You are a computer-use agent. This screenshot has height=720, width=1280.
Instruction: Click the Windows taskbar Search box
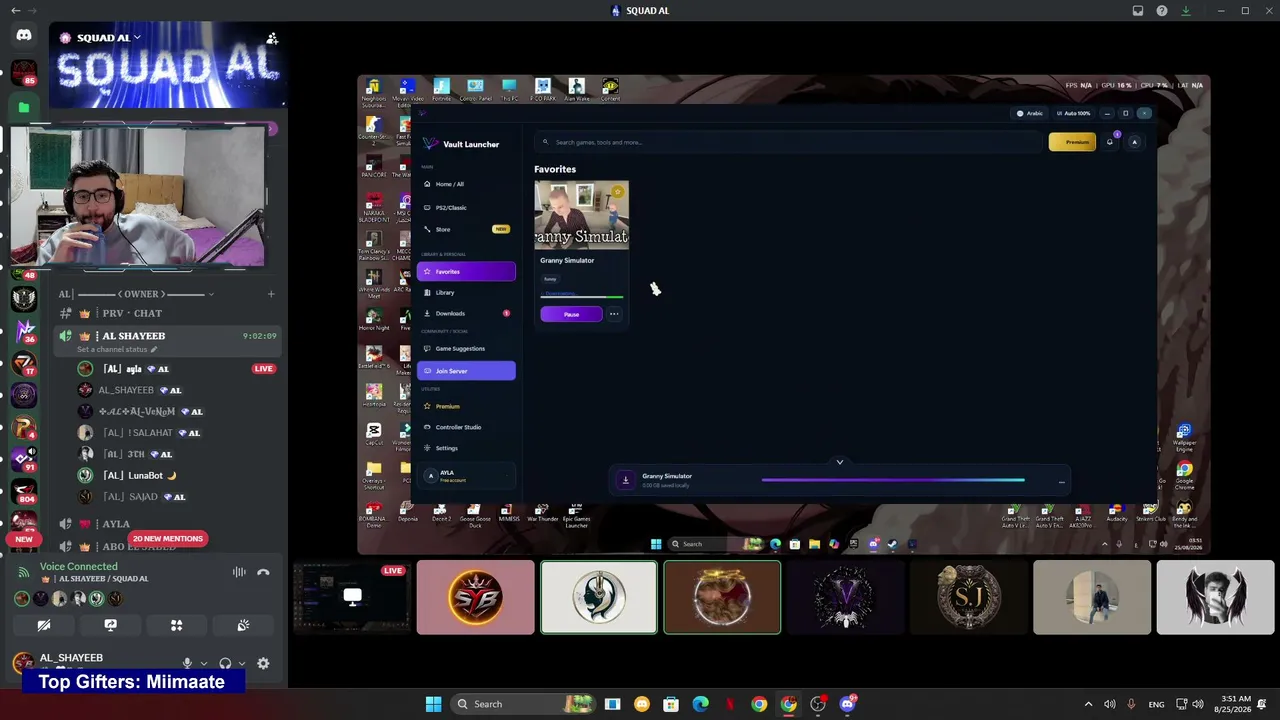pyautogui.click(x=522, y=704)
